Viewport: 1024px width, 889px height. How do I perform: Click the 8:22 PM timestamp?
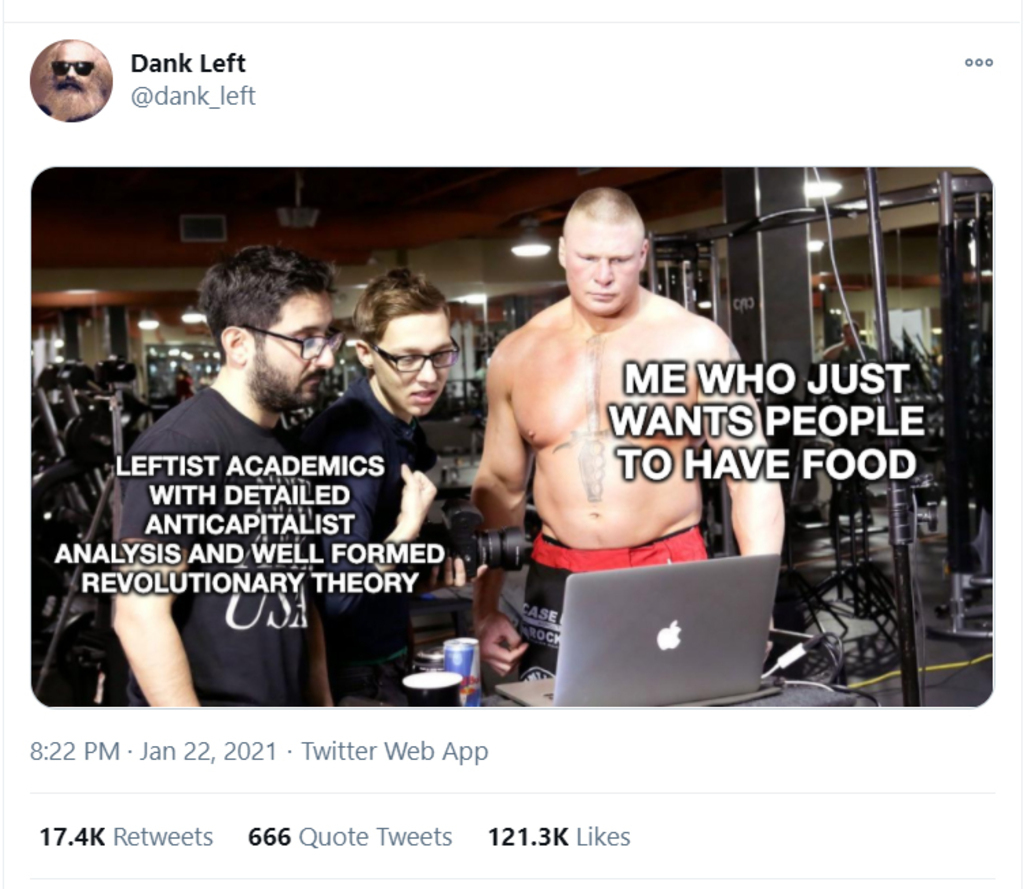pyautogui.click(x=74, y=751)
